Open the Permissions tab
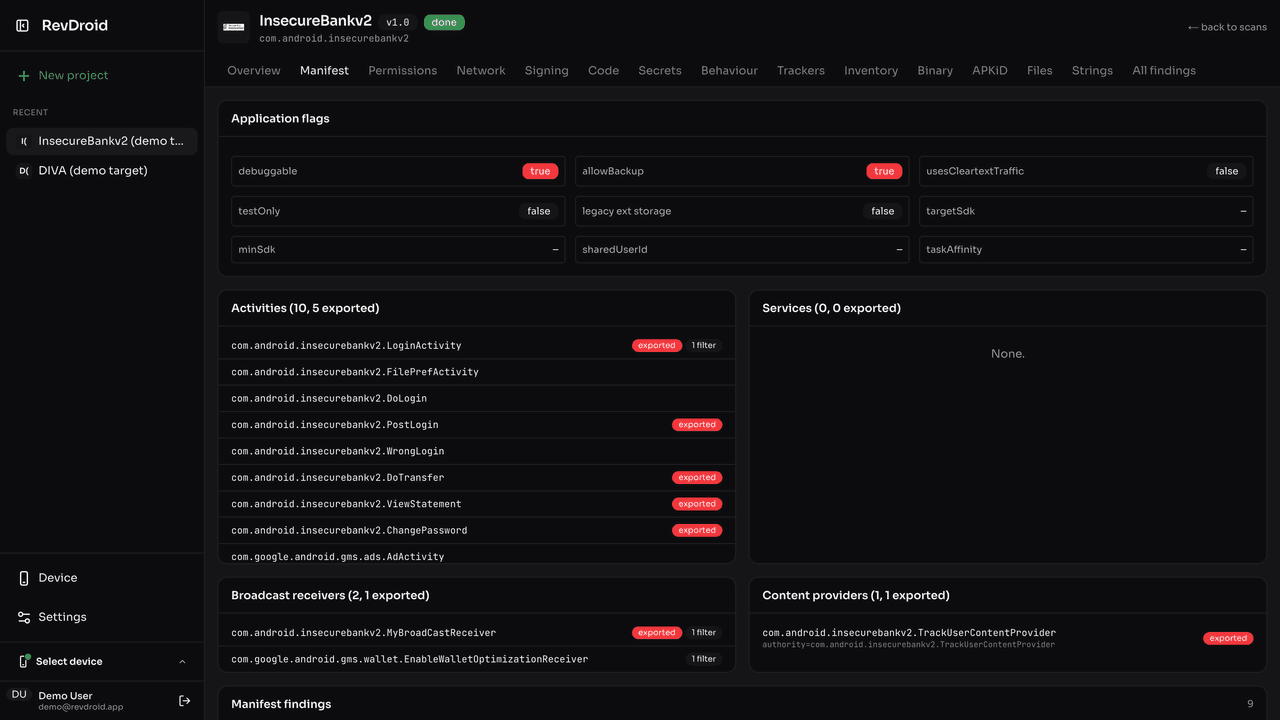The image size is (1280, 720). tap(402, 71)
